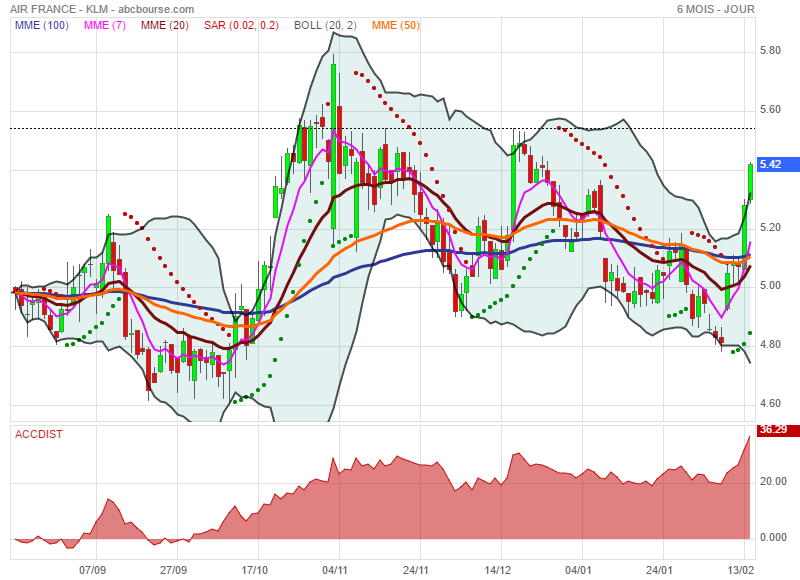Click the 14/12 date axis label
The height and width of the screenshot is (580, 800).
pos(497,570)
